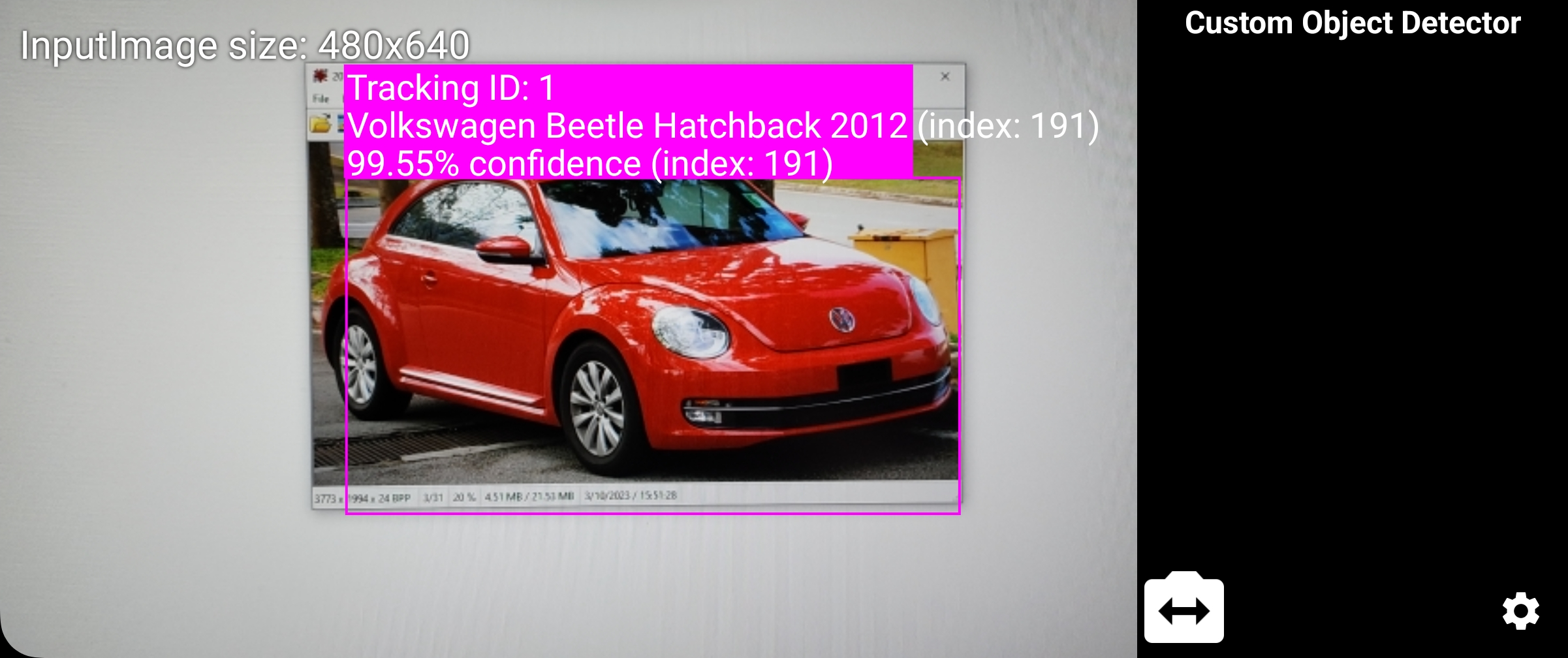Click the 3/31 image counter in the status bar
This screenshot has width=1568, height=658.
[431, 497]
